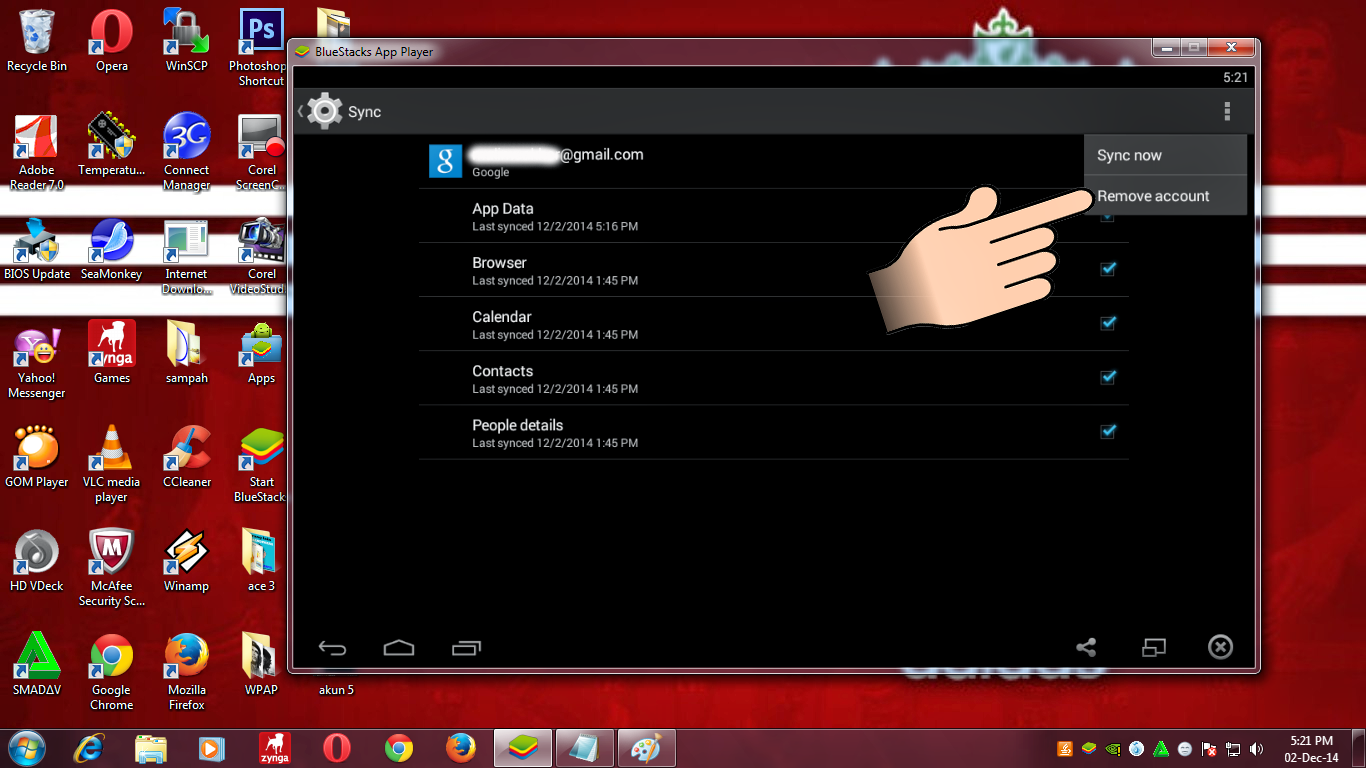Viewport: 1366px width, 768px height.
Task: Select the App Data sync row
Action: click(773, 216)
